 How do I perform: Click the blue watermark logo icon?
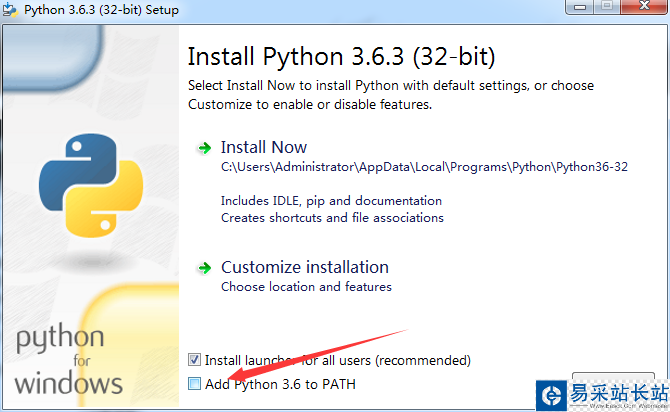550,394
